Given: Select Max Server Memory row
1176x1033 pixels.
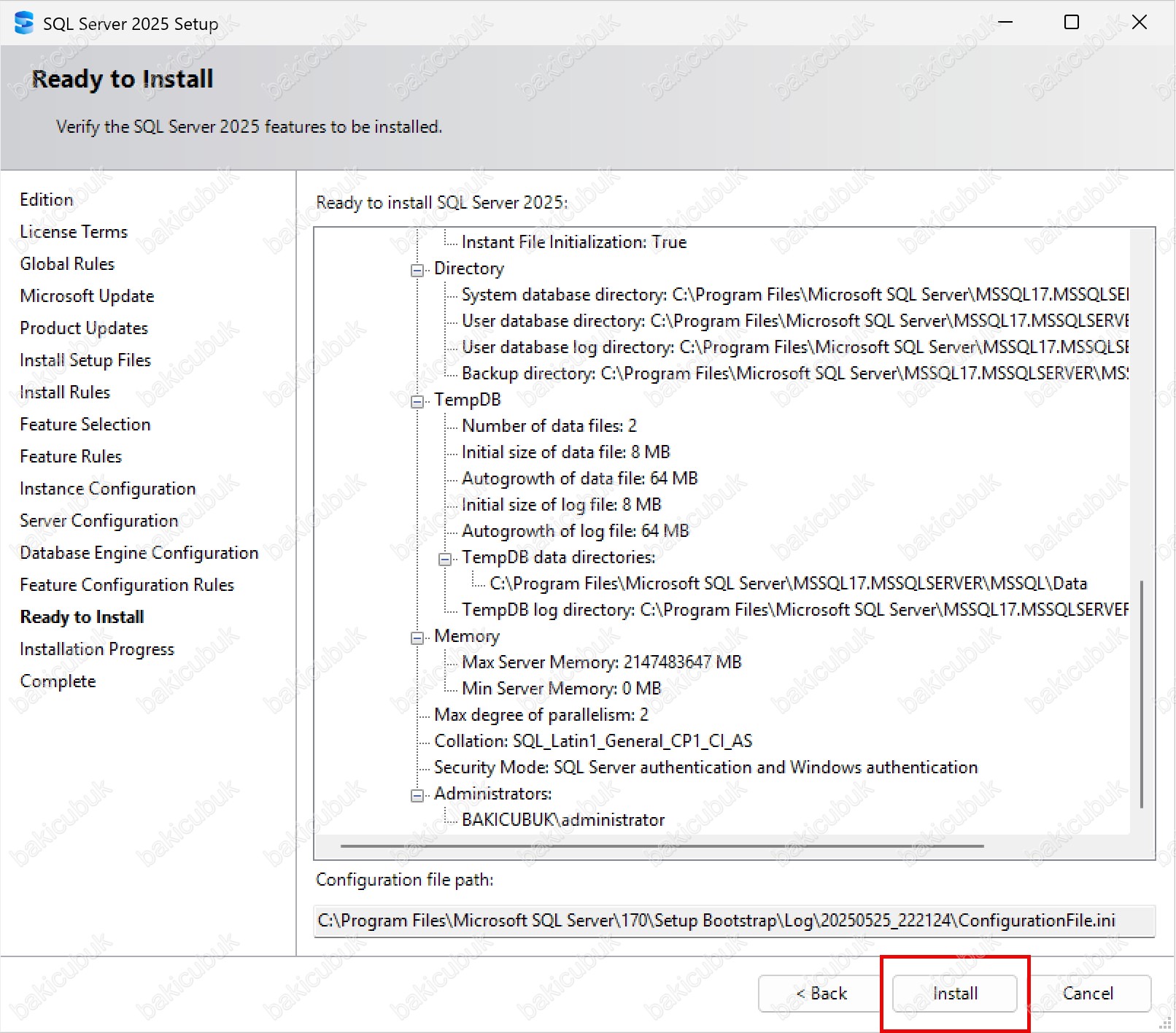Looking at the screenshot, I should 602,662.
